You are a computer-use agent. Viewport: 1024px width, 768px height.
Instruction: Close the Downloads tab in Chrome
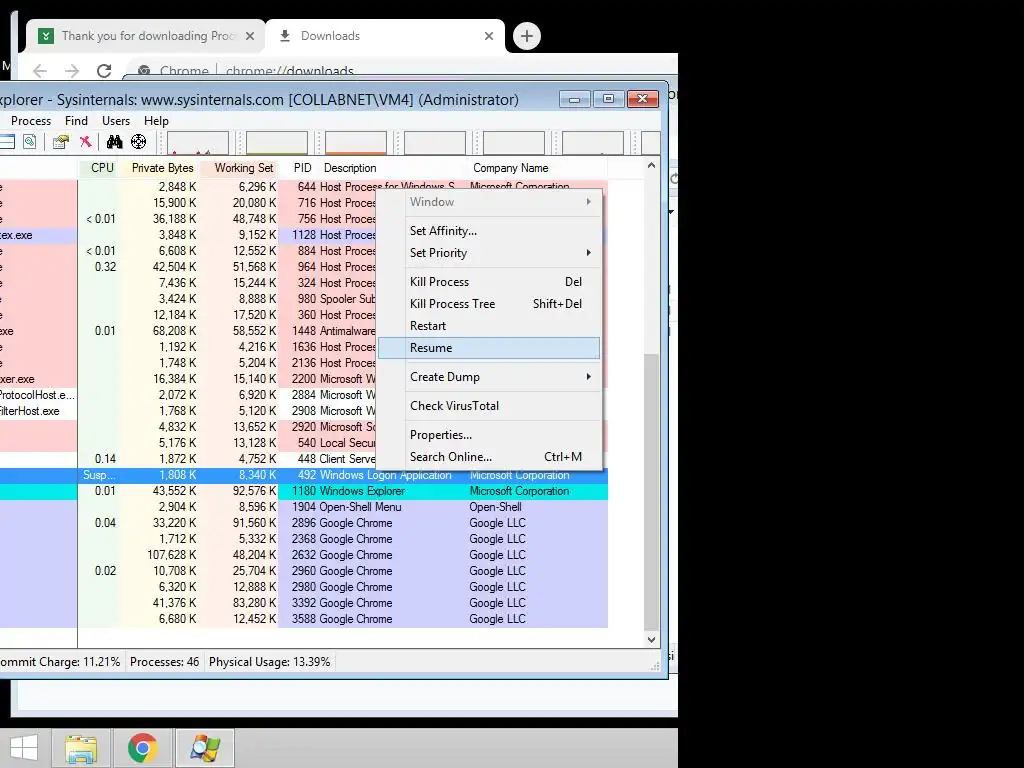click(488, 36)
